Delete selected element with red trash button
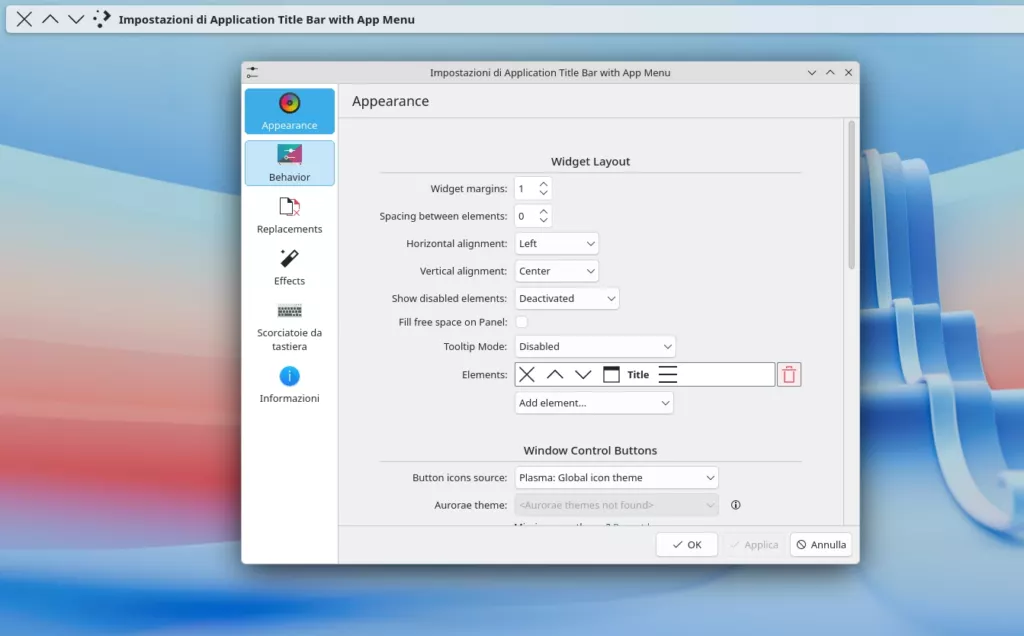The height and width of the screenshot is (636, 1024). tap(789, 375)
